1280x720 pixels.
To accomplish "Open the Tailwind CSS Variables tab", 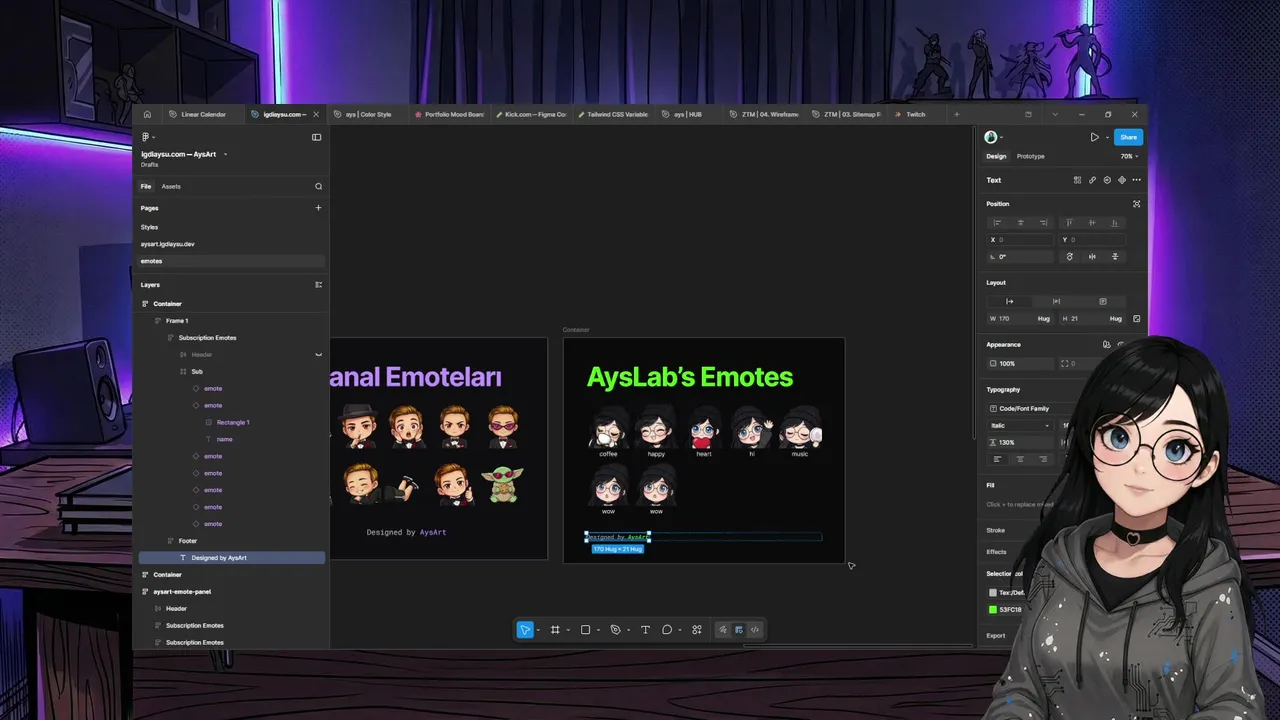I will [612, 114].
